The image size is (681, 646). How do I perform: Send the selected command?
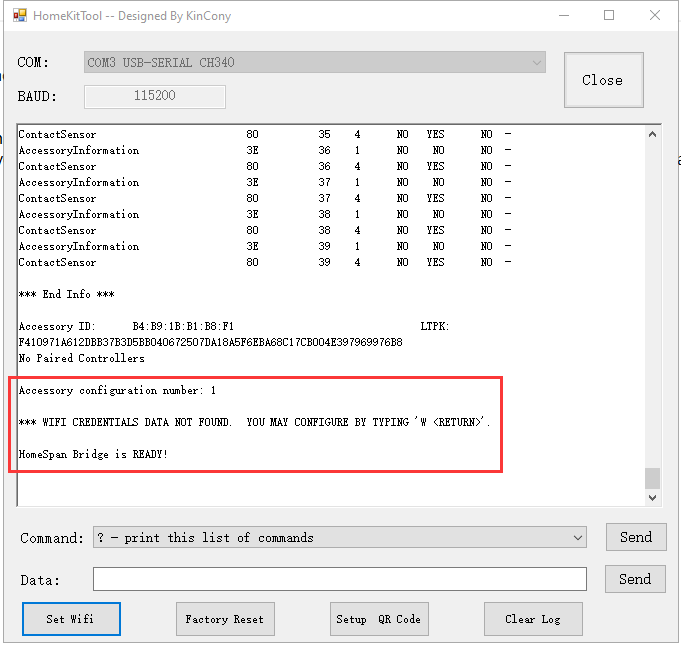click(635, 537)
